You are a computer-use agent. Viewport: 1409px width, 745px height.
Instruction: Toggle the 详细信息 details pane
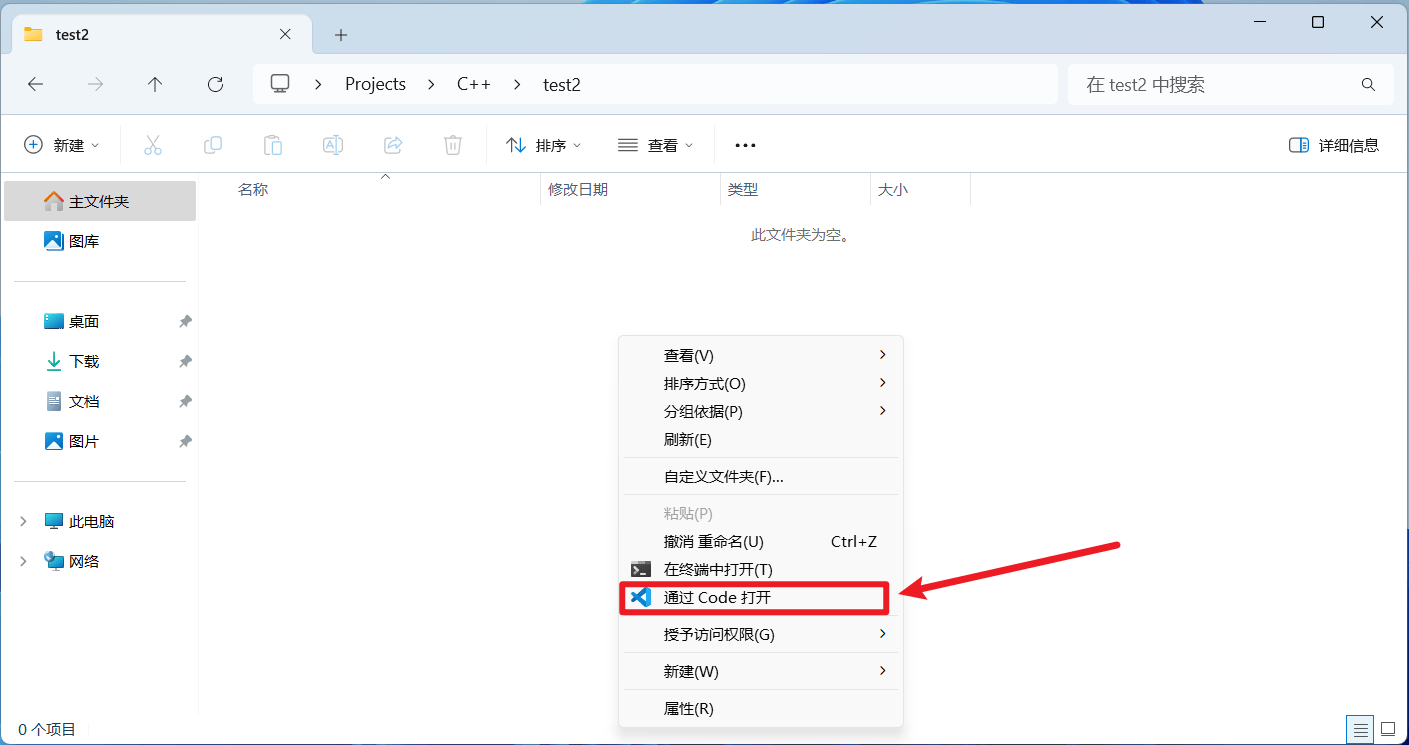pyautogui.click(x=1334, y=145)
